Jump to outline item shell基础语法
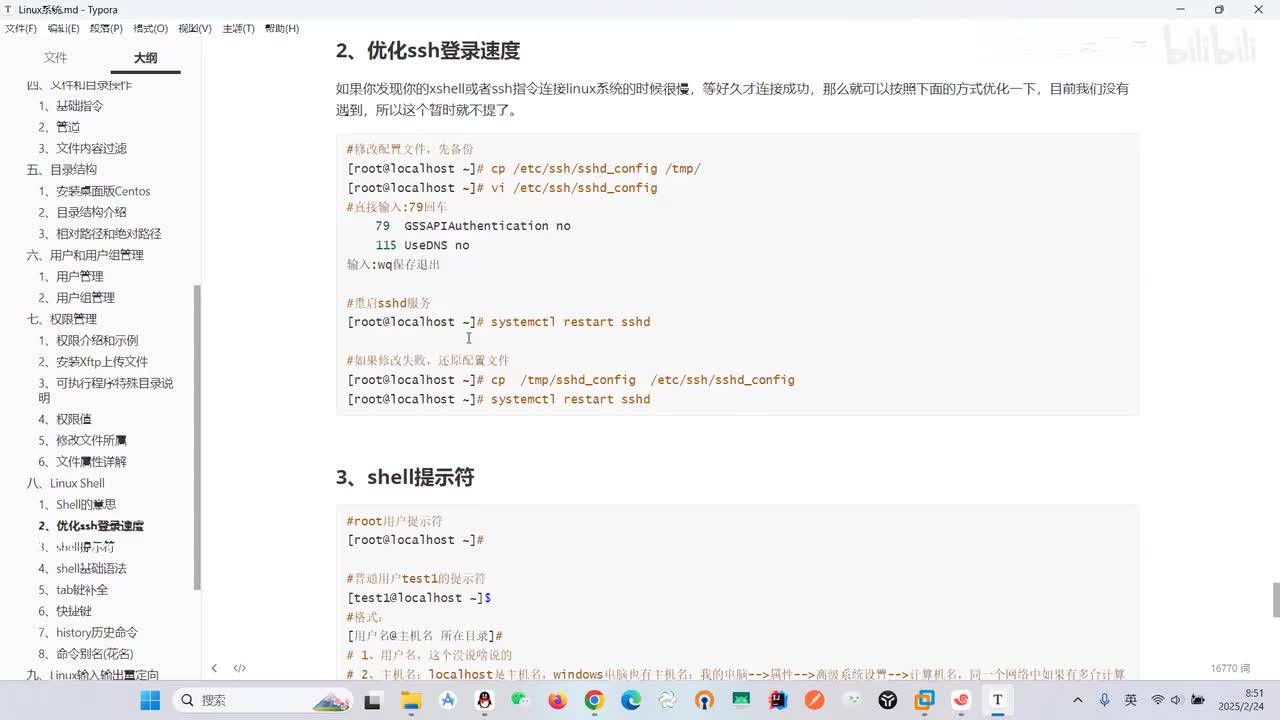Image resolution: width=1280 pixels, height=720 pixels. [91, 568]
